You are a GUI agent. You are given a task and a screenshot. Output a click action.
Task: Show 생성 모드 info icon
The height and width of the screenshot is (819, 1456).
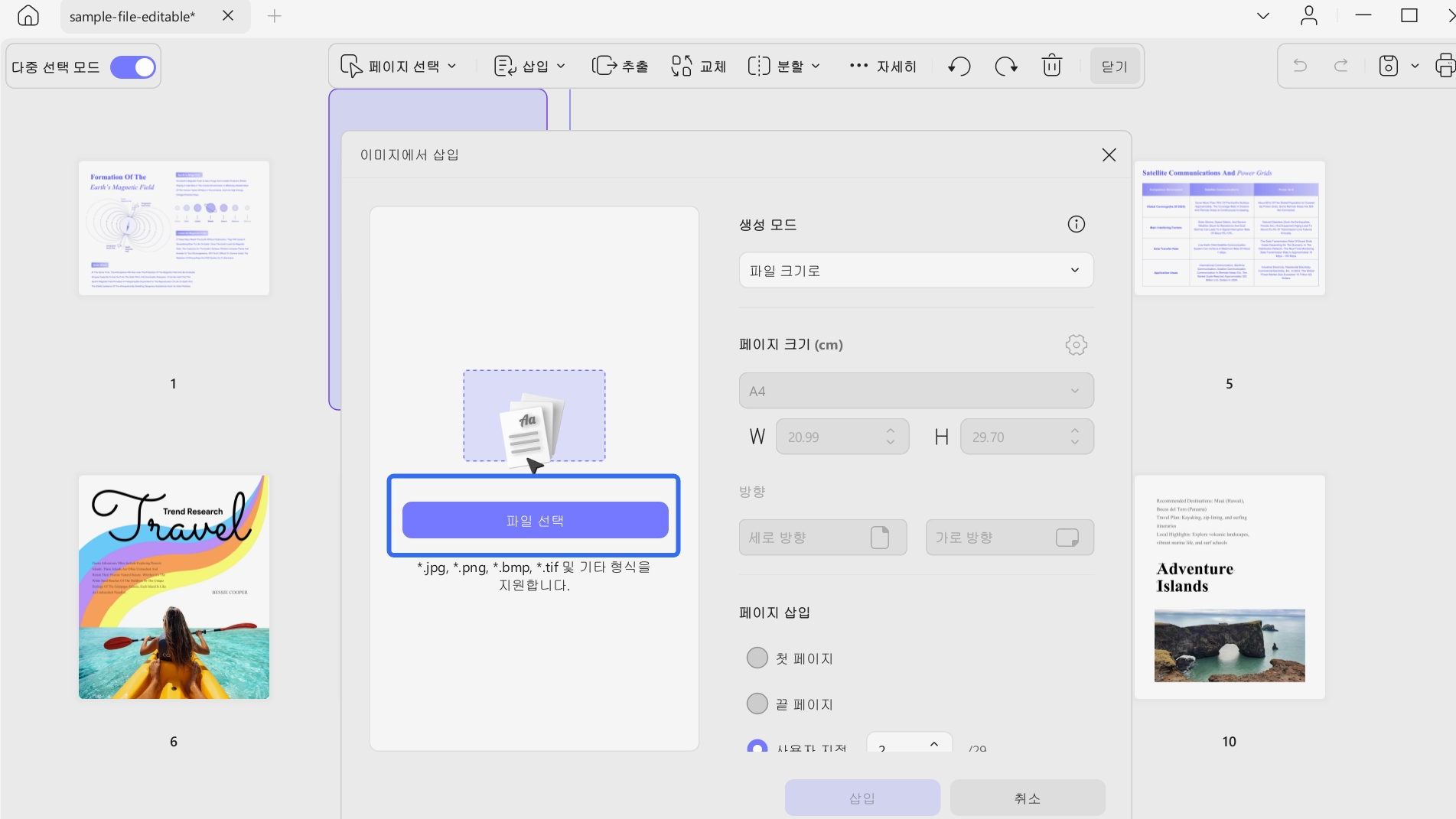click(1077, 224)
